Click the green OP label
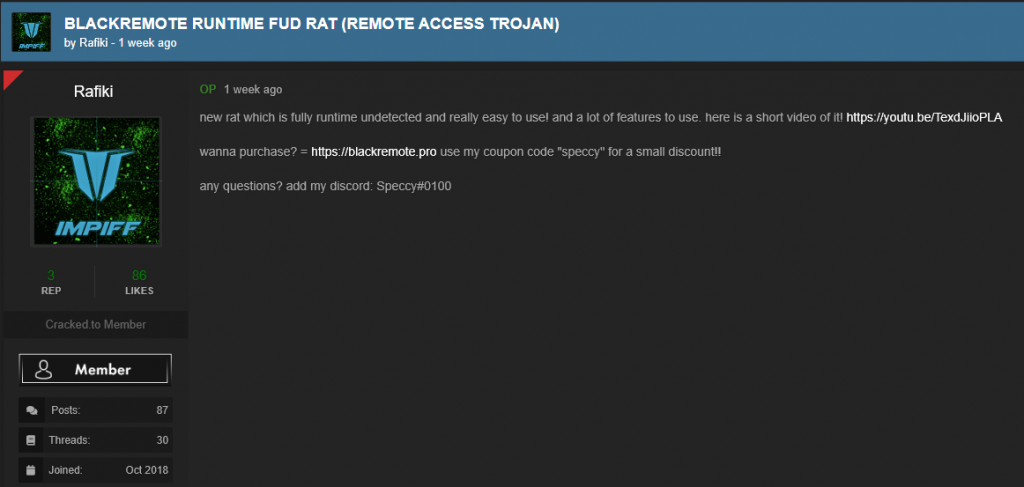1024x487 pixels. tap(208, 89)
